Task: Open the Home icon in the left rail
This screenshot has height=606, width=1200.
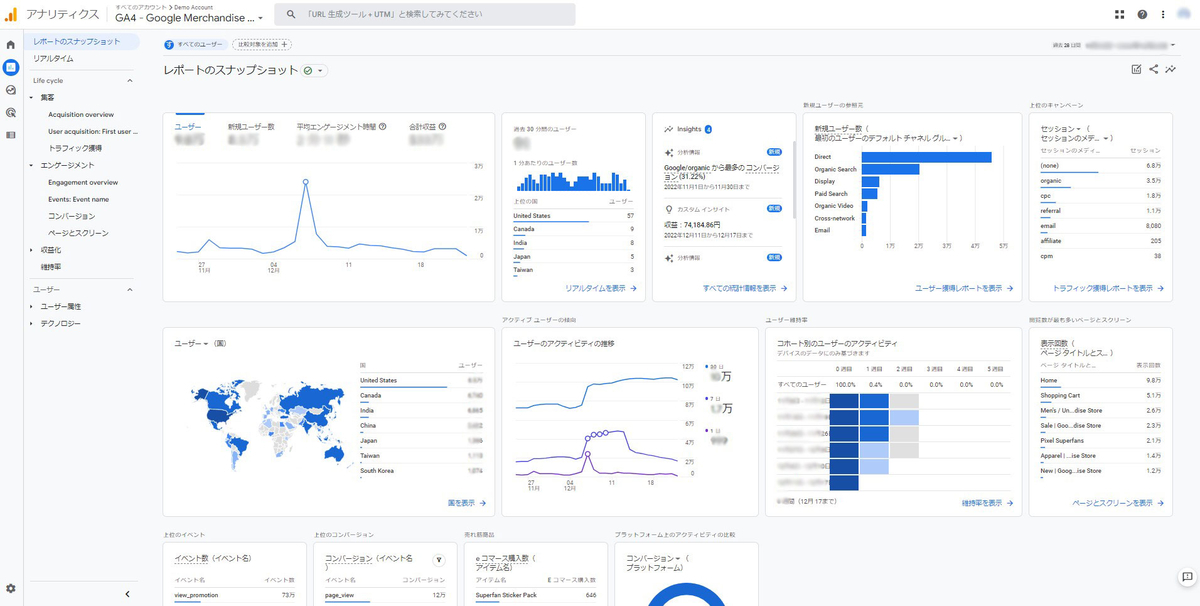Action: [11, 45]
